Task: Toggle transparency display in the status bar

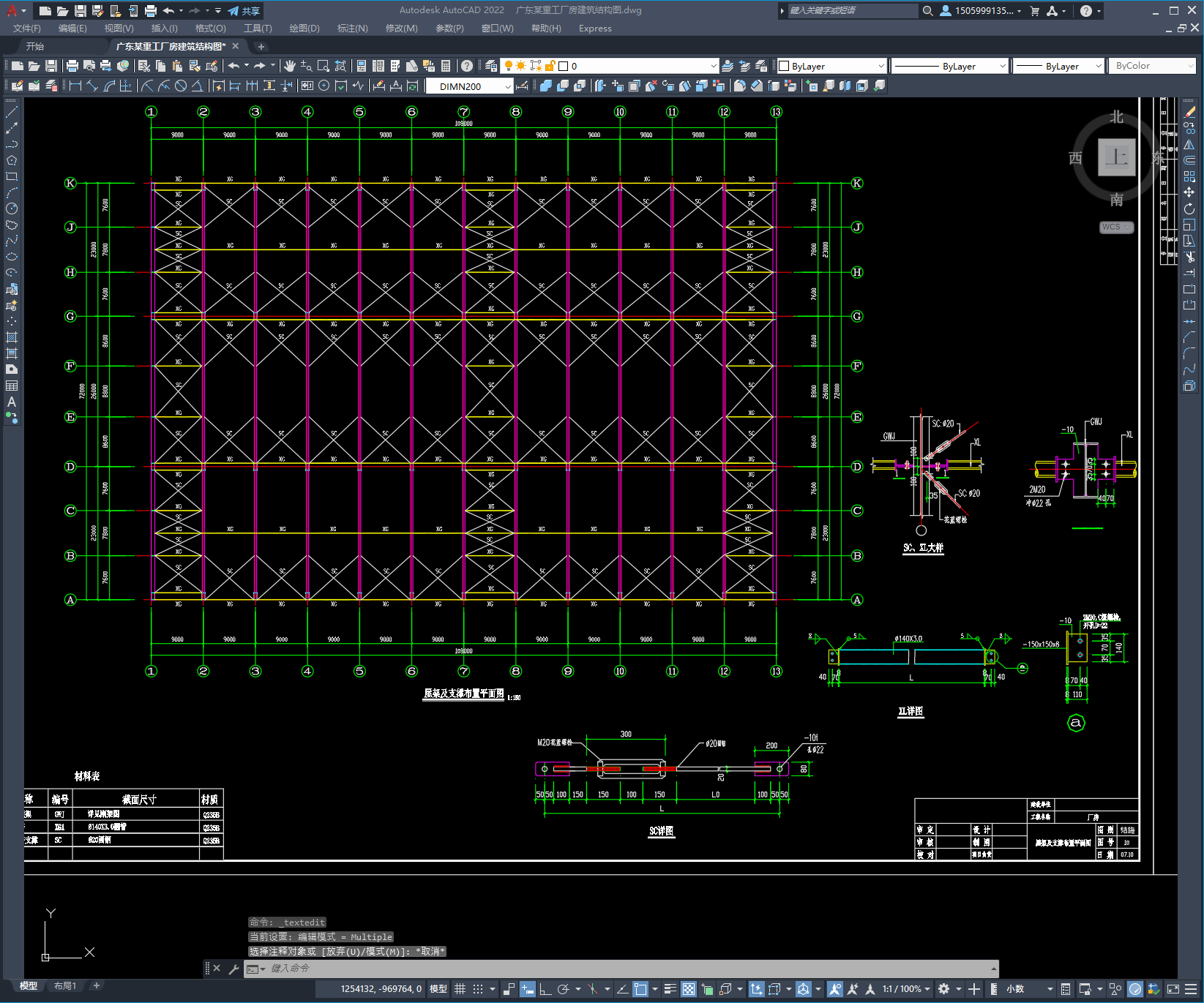Action: click(689, 989)
